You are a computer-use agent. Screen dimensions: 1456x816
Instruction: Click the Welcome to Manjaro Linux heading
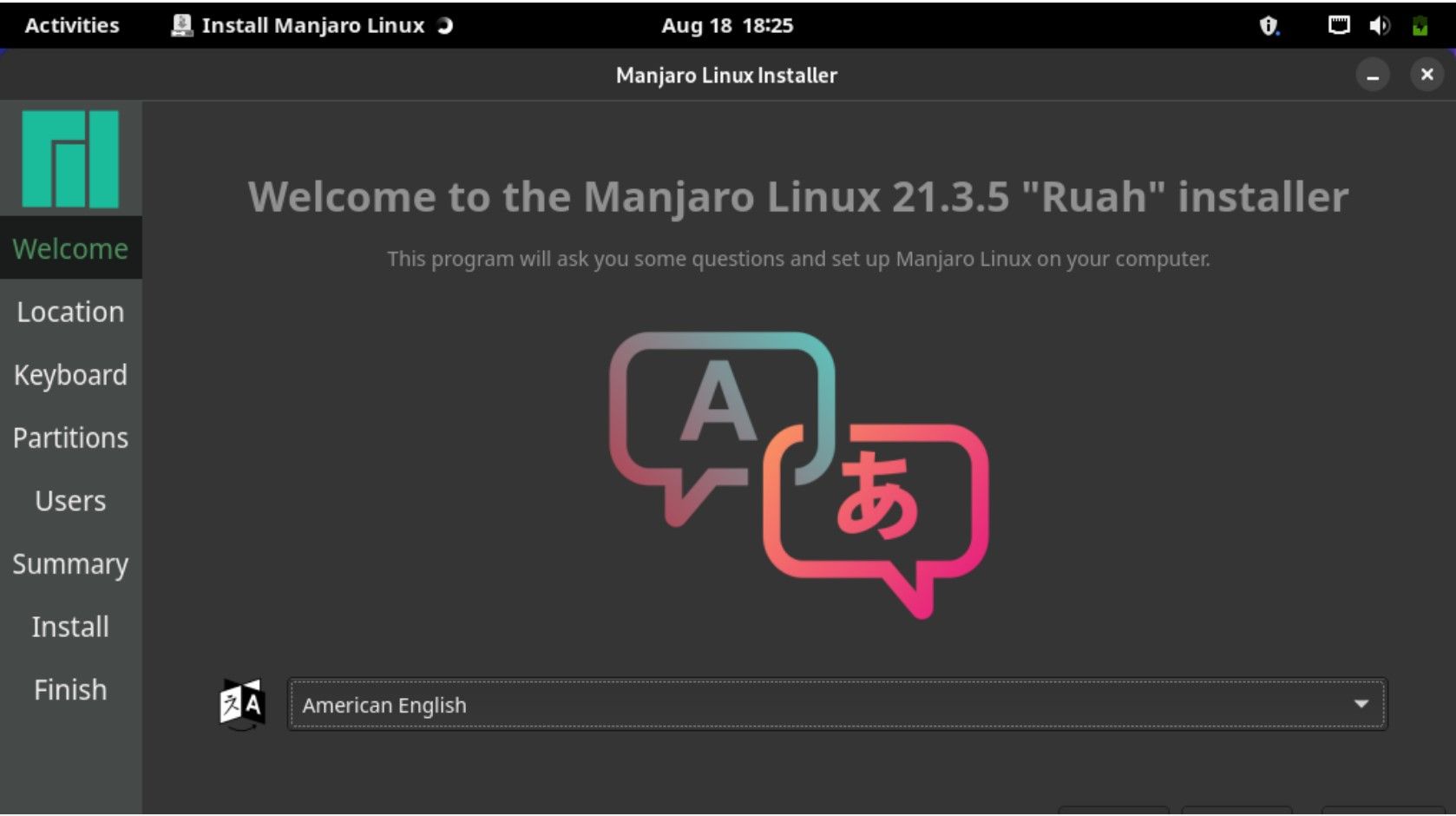point(798,197)
